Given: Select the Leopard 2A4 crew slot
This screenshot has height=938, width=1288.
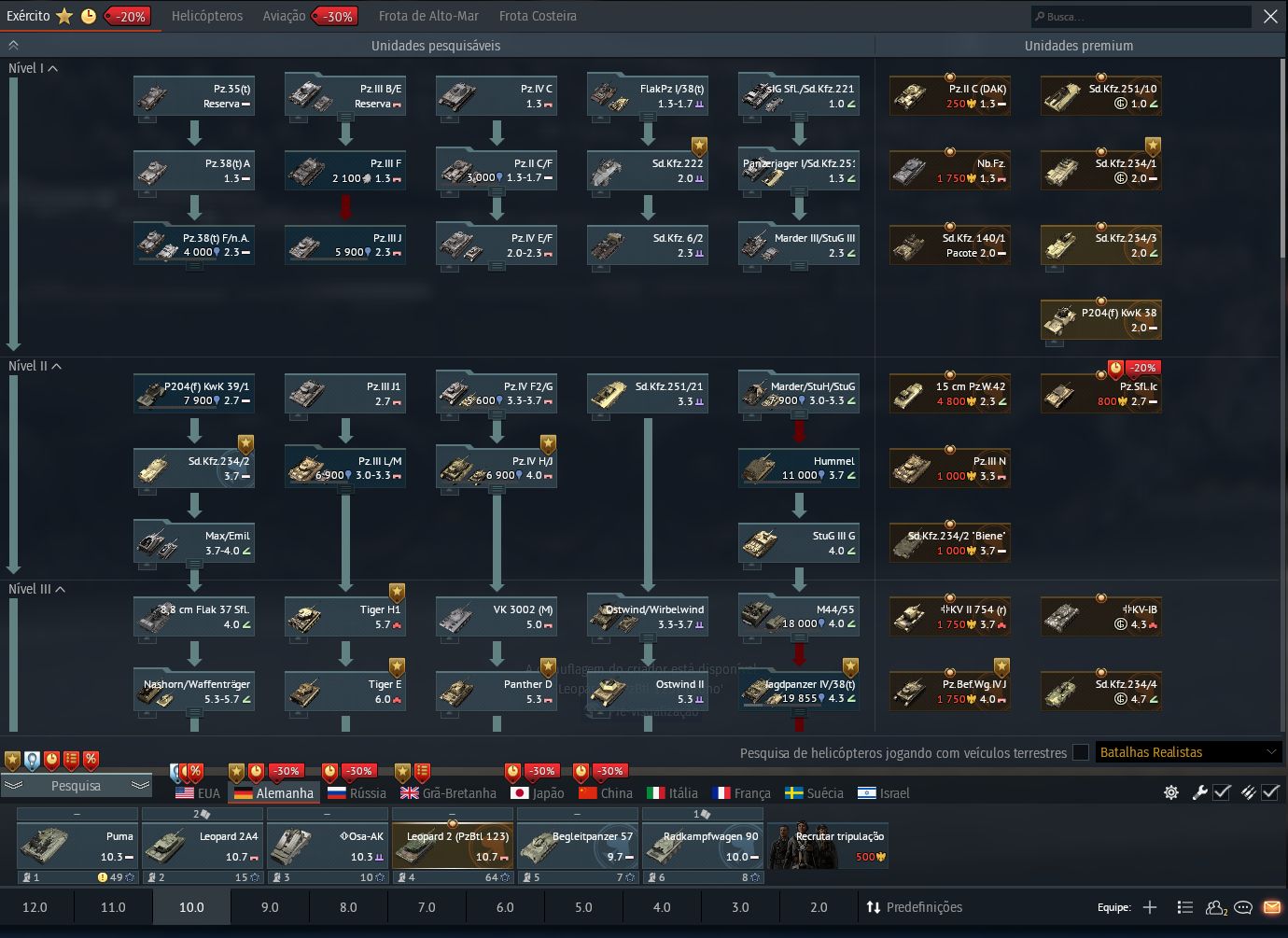Looking at the screenshot, I should pos(203,845).
